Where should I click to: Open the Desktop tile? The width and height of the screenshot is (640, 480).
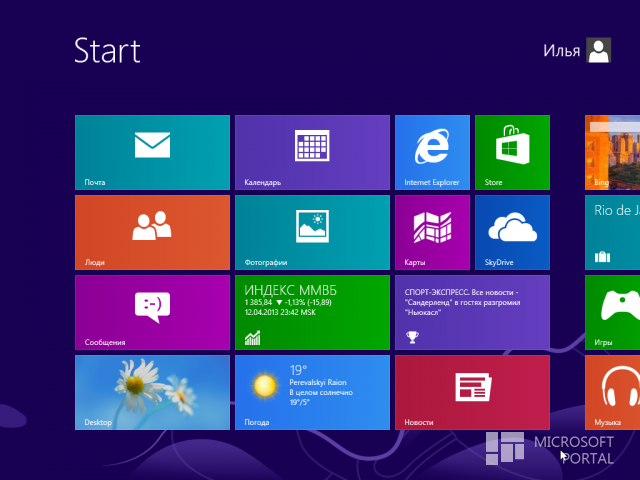click(x=152, y=392)
